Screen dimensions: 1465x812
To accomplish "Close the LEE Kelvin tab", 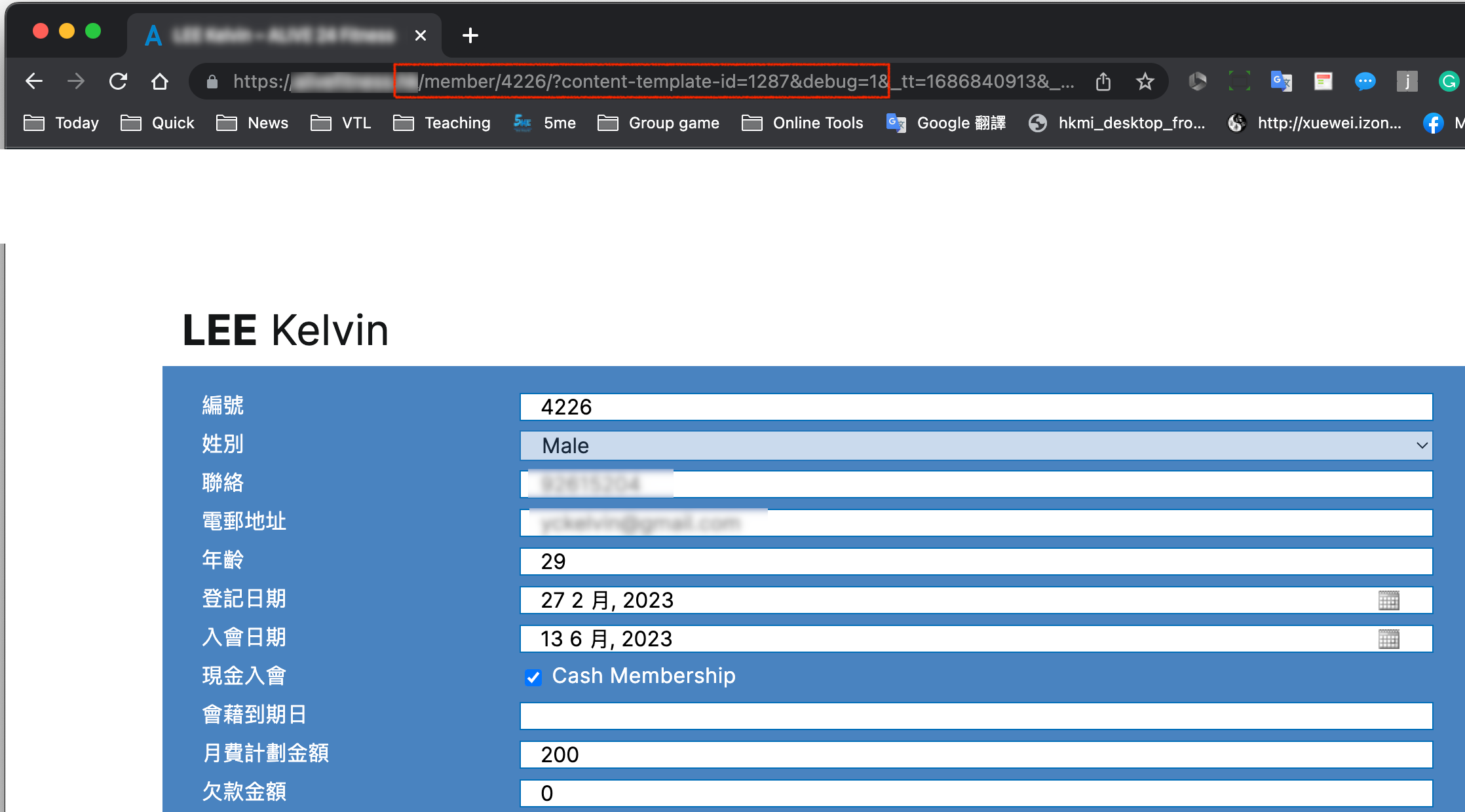I will 421,35.
